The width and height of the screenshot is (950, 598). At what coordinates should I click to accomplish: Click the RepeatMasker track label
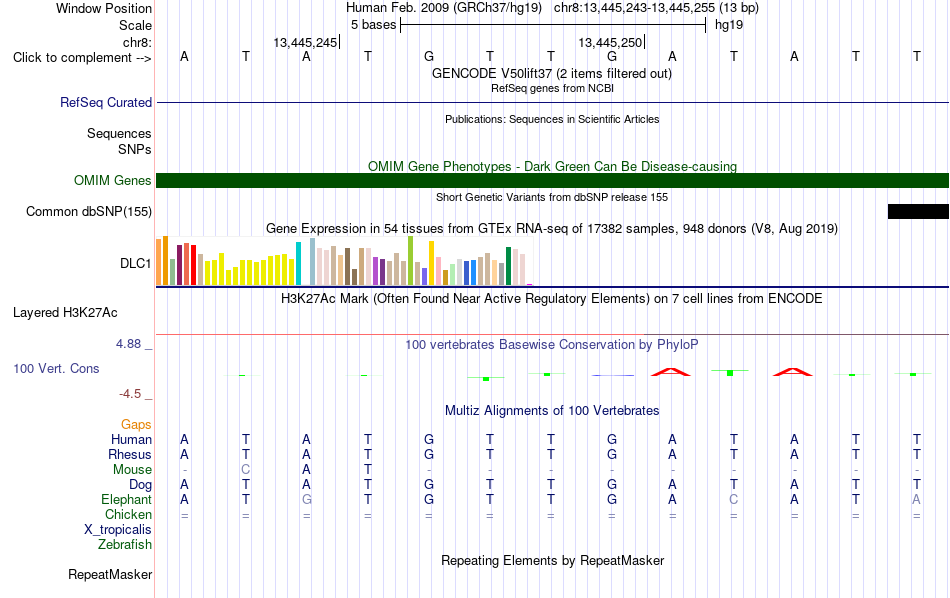[110, 574]
